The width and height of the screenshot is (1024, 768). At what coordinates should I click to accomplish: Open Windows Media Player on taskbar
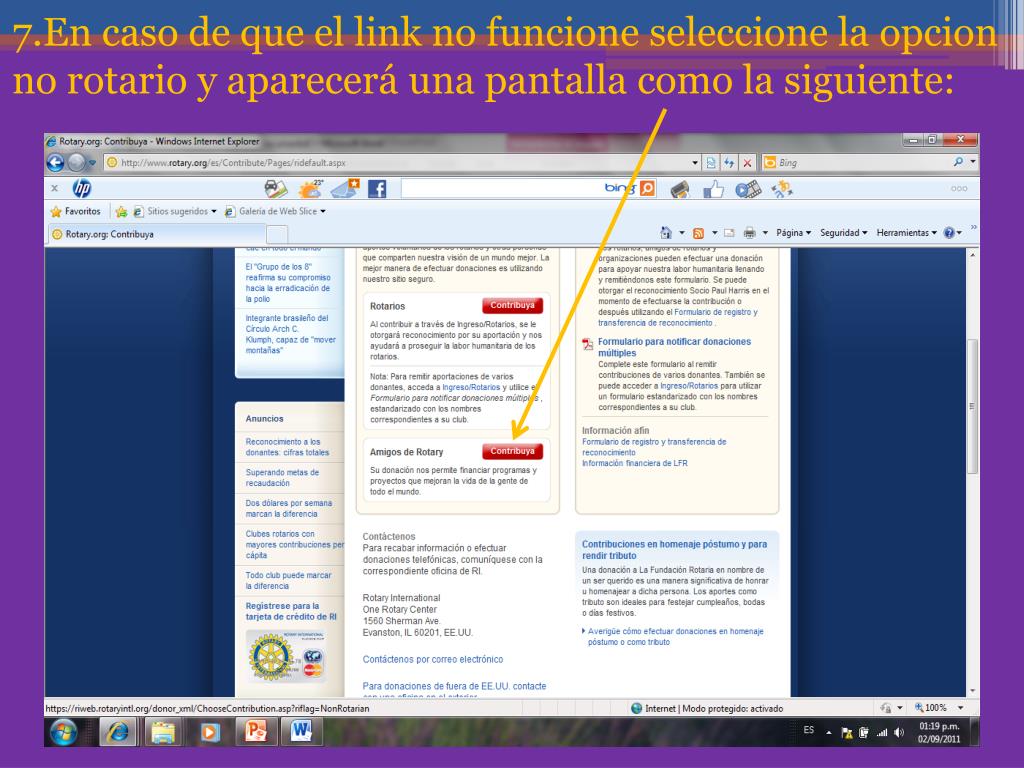click(210, 732)
